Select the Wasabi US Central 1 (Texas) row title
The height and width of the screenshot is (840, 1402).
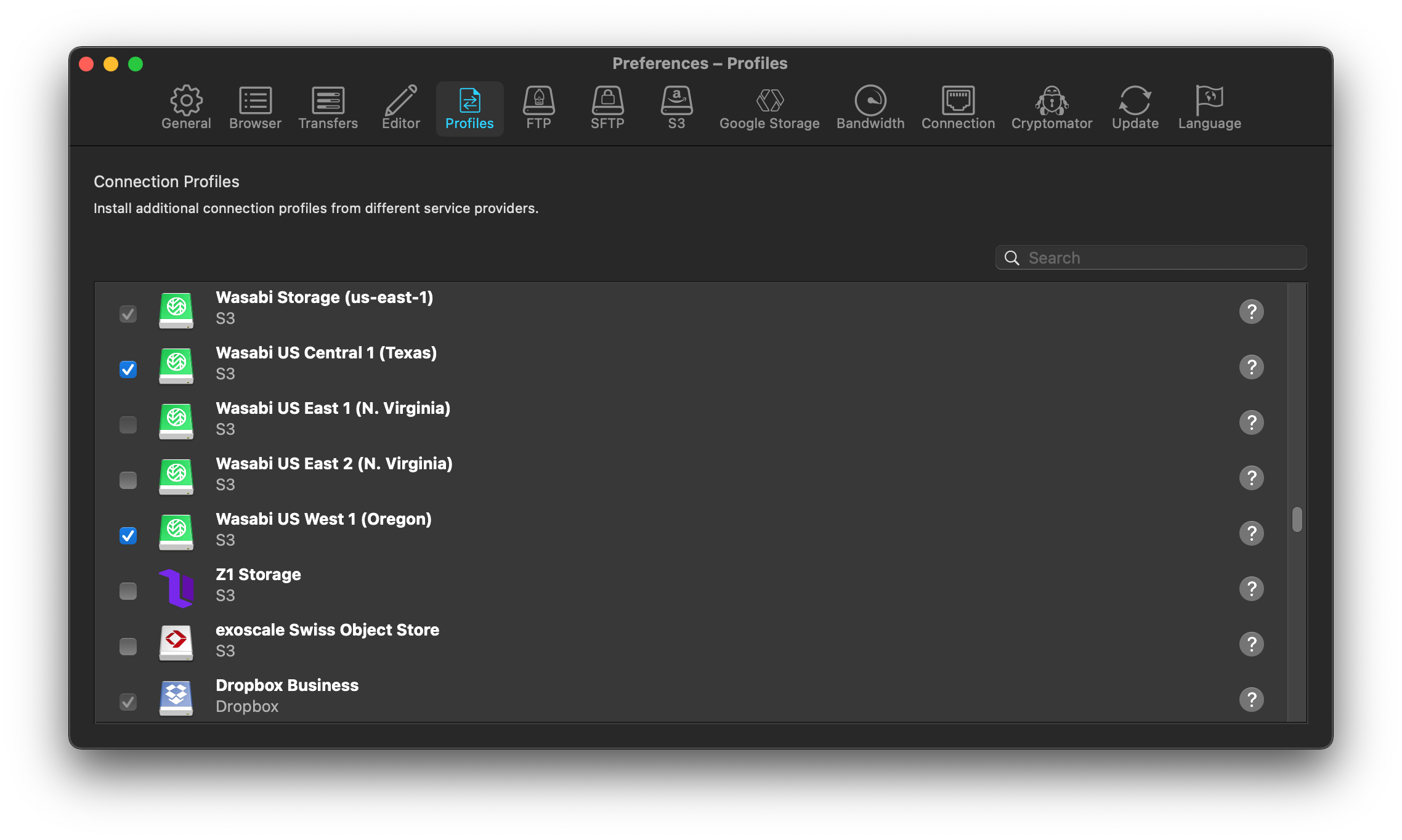point(326,353)
